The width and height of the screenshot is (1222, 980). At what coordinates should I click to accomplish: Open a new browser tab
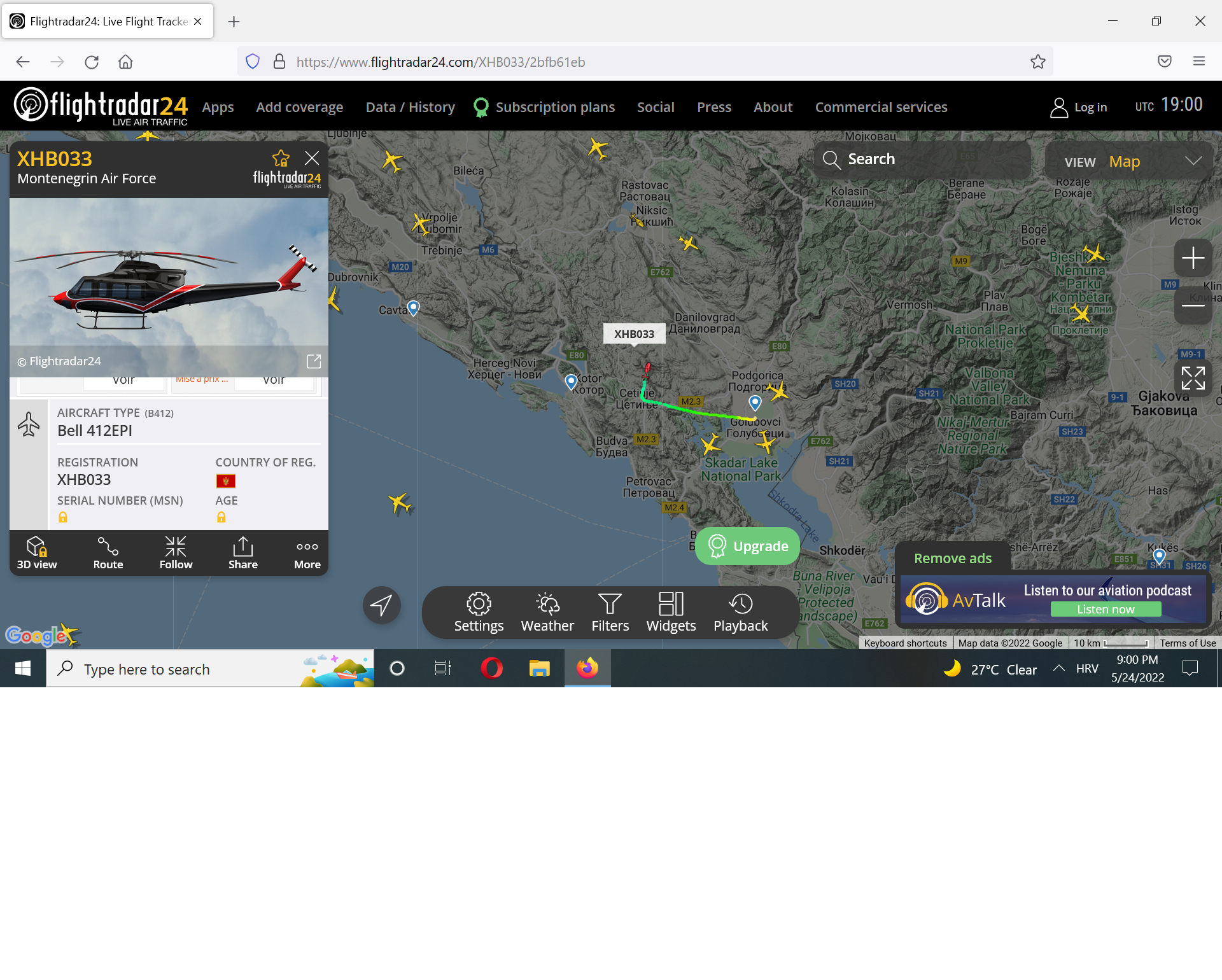click(234, 22)
